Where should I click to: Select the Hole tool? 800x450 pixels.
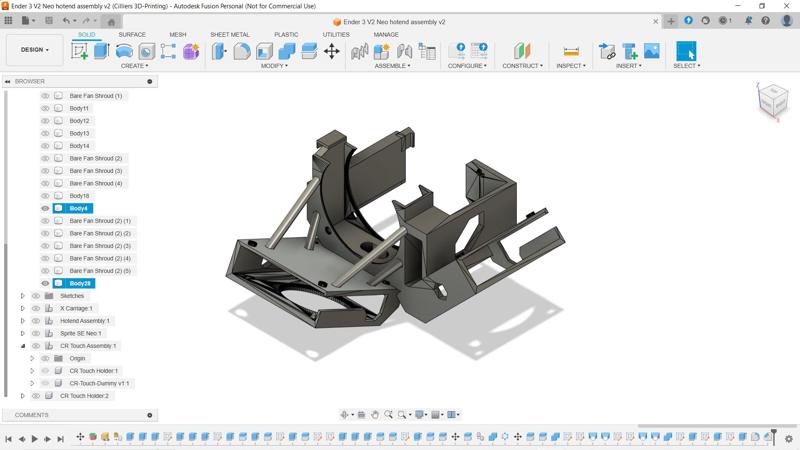coord(146,51)
